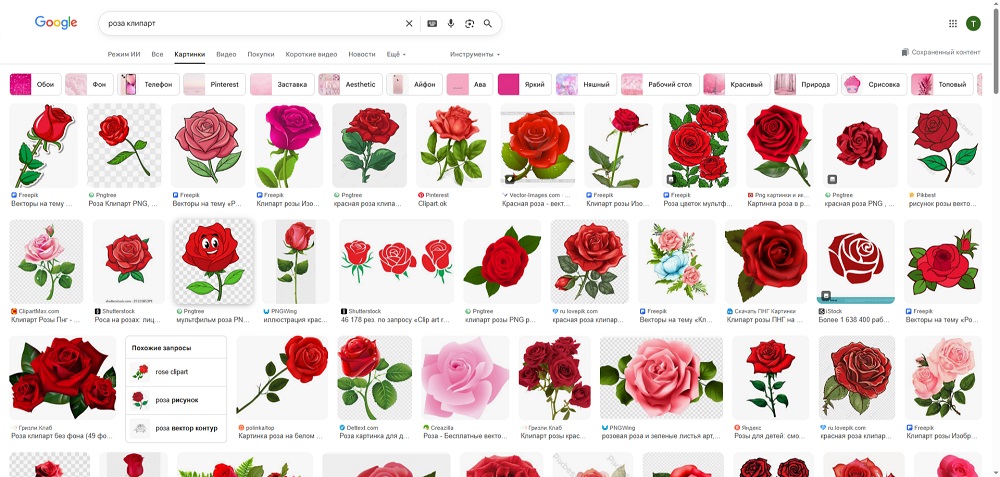Open the Покупки tab
This screenshot has height=477, width=1000.
261,54
